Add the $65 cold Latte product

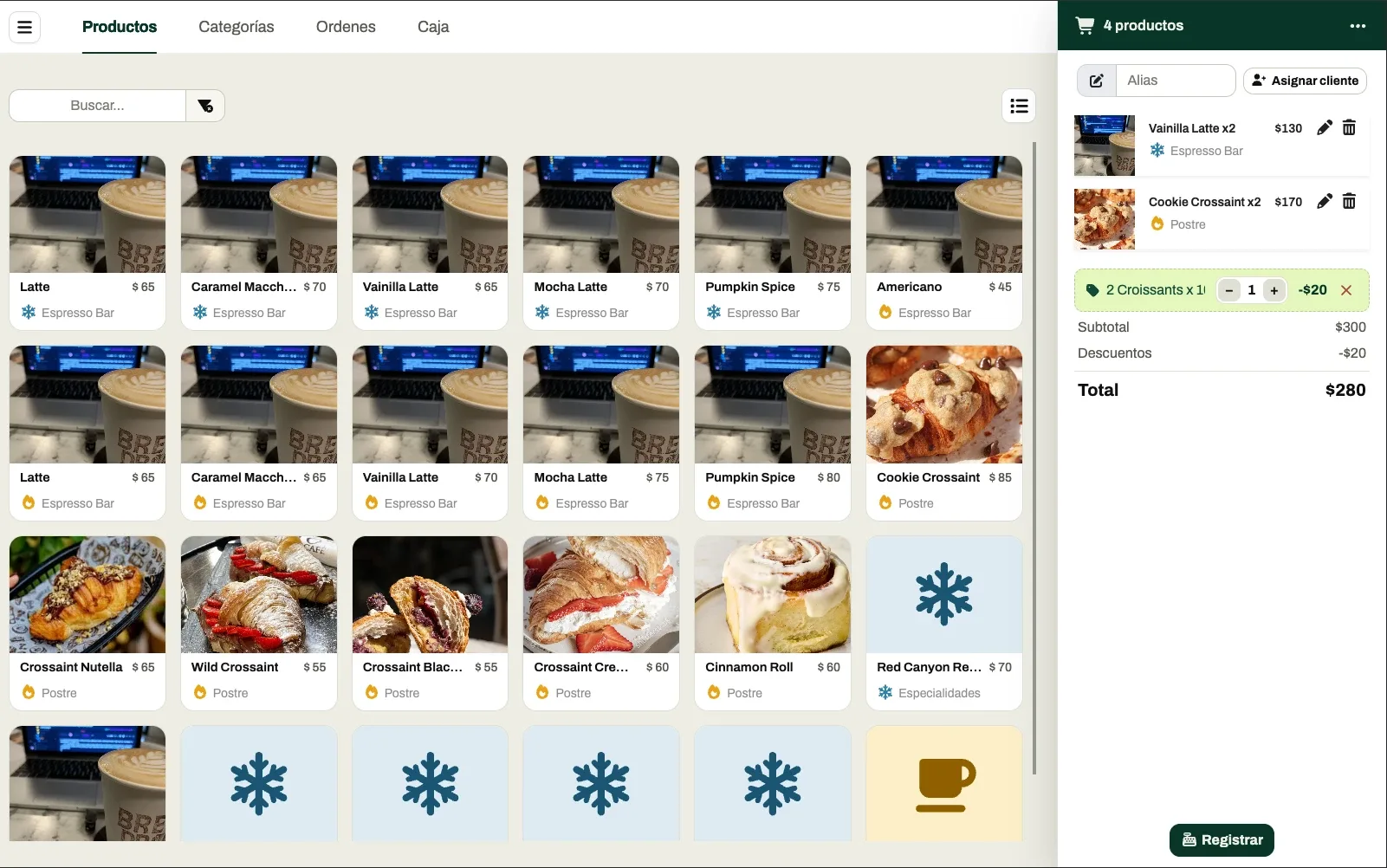tap(87, 243)
